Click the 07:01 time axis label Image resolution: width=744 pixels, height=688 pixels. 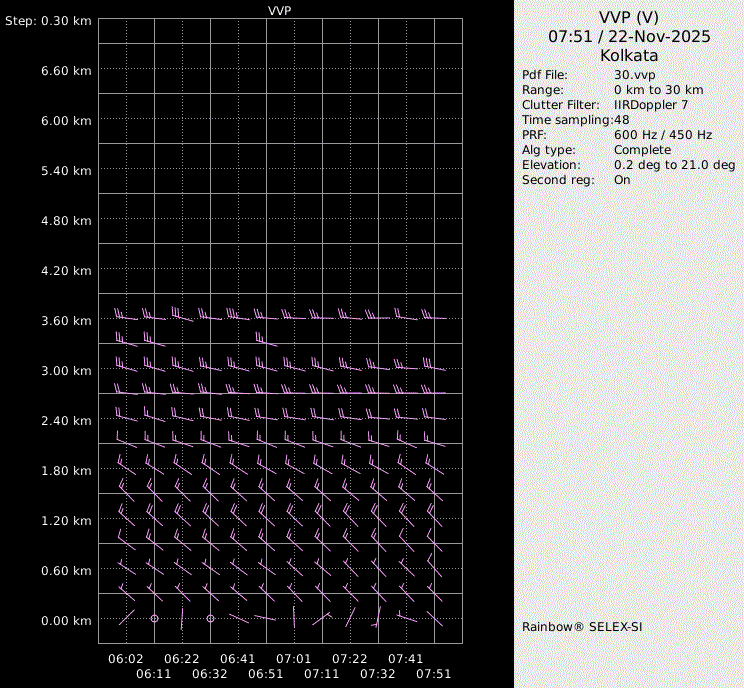pos(294,659)
